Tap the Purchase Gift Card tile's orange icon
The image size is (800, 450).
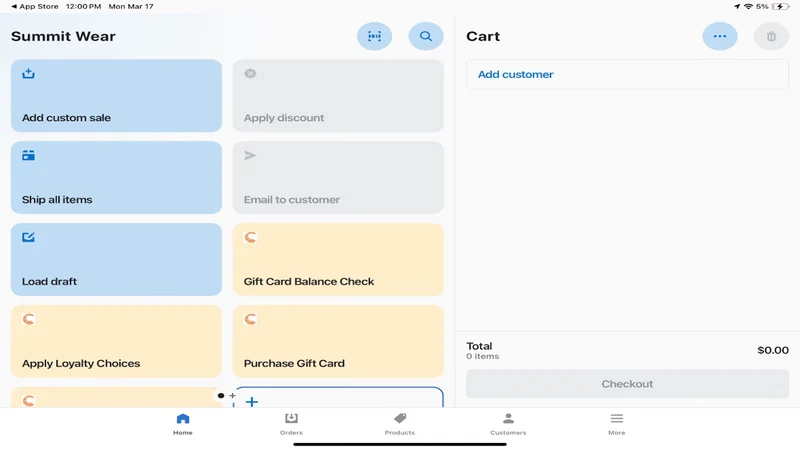point(250,319)
